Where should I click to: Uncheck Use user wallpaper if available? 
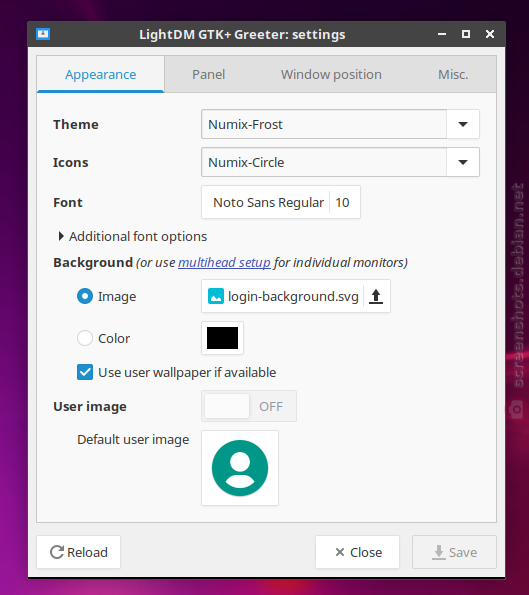[x=85, y=372]
